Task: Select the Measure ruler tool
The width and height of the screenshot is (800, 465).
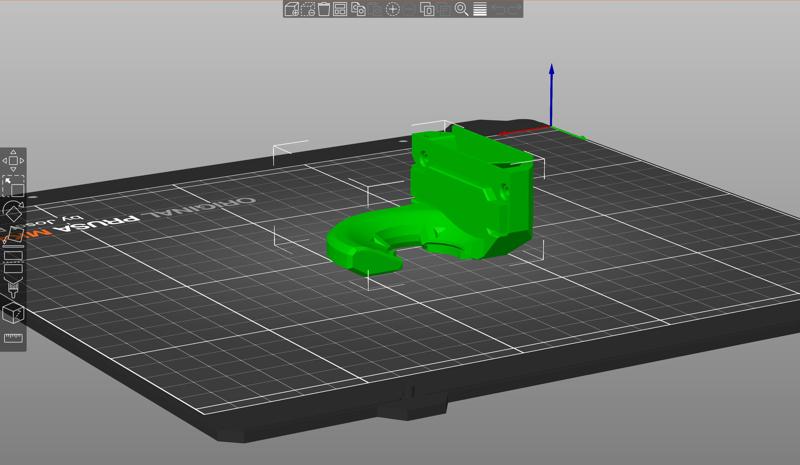Action: coord(13,338)
